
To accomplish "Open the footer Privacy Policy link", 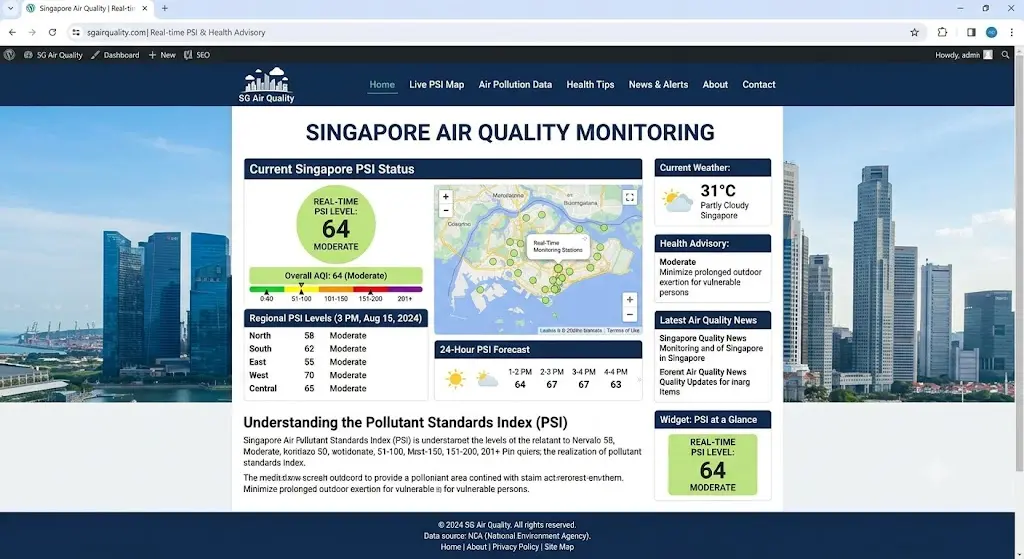I will [x=515, y=547].
